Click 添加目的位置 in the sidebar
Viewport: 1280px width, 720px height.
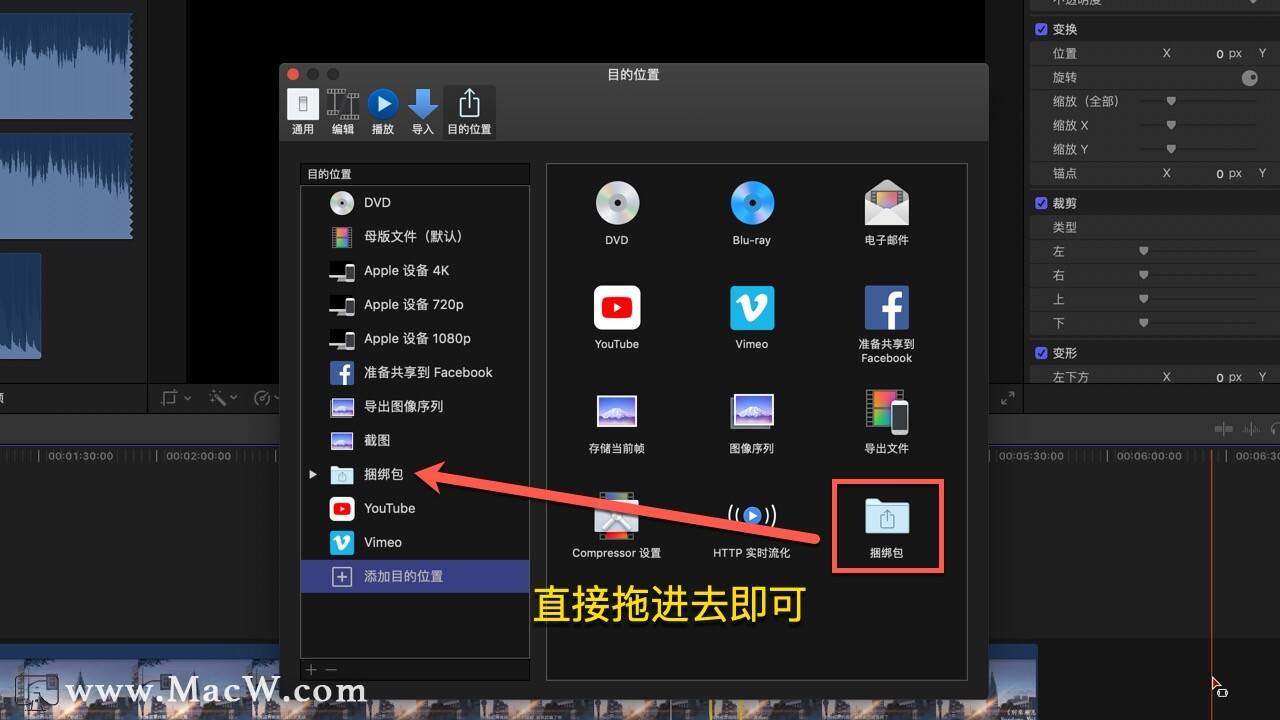pos(415,577)
